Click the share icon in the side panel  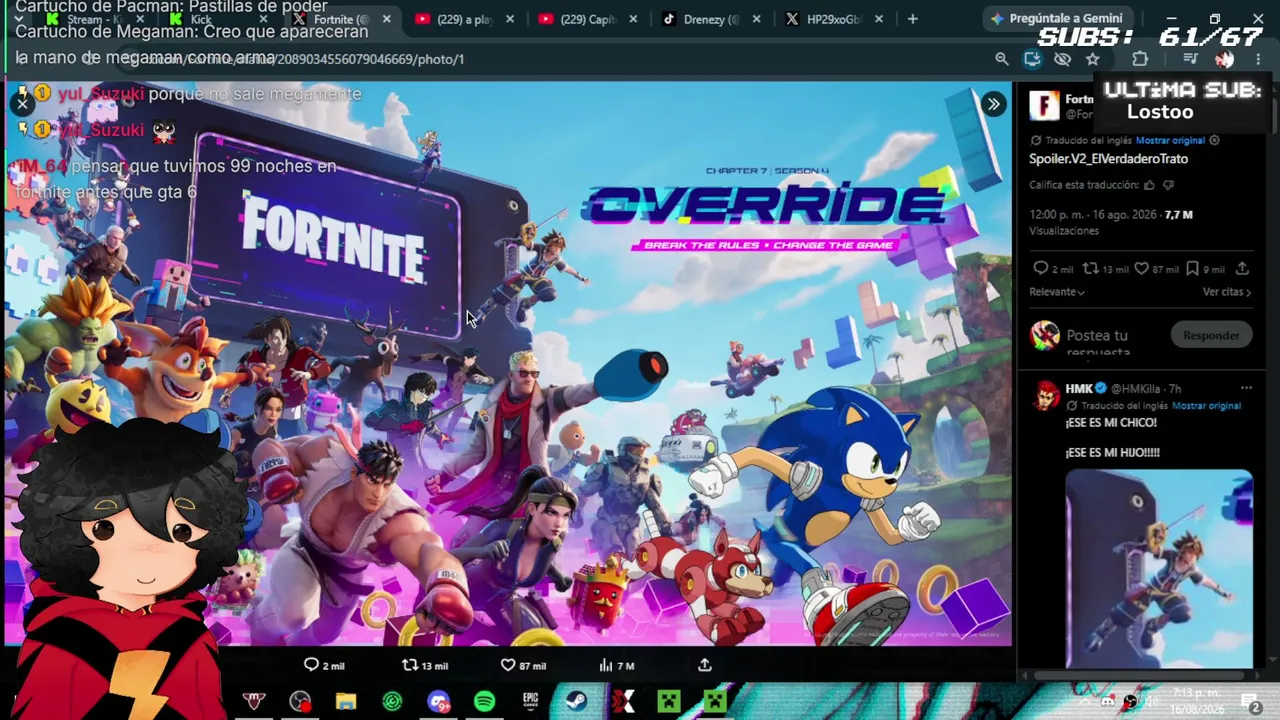point(1242,268)
